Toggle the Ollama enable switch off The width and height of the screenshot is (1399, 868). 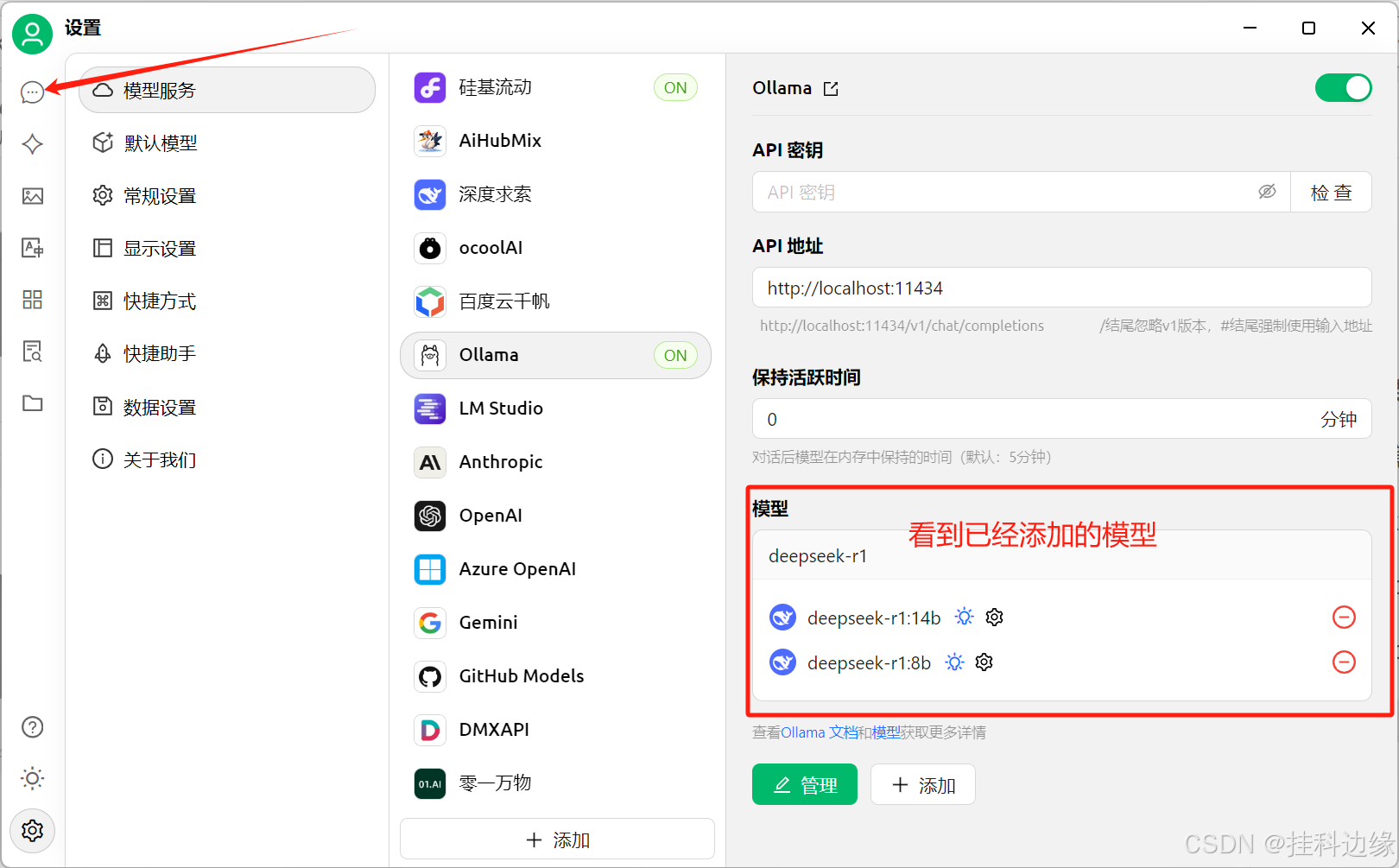tap(1343, 88)
